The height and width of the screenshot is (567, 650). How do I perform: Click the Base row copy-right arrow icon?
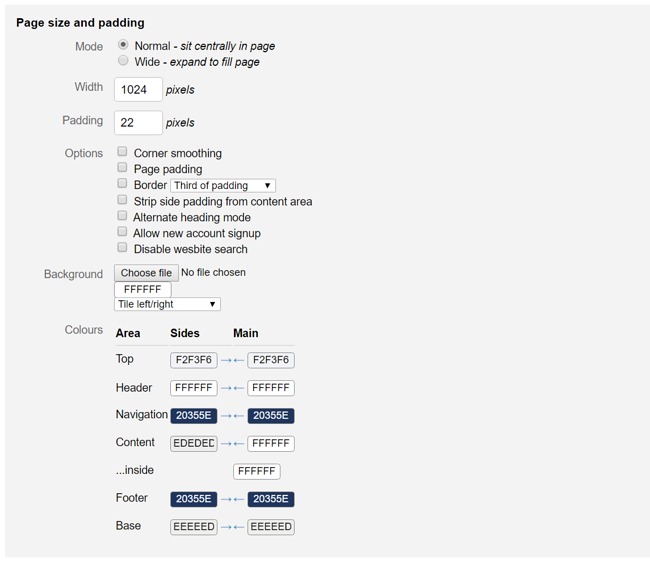click(226, 527)
